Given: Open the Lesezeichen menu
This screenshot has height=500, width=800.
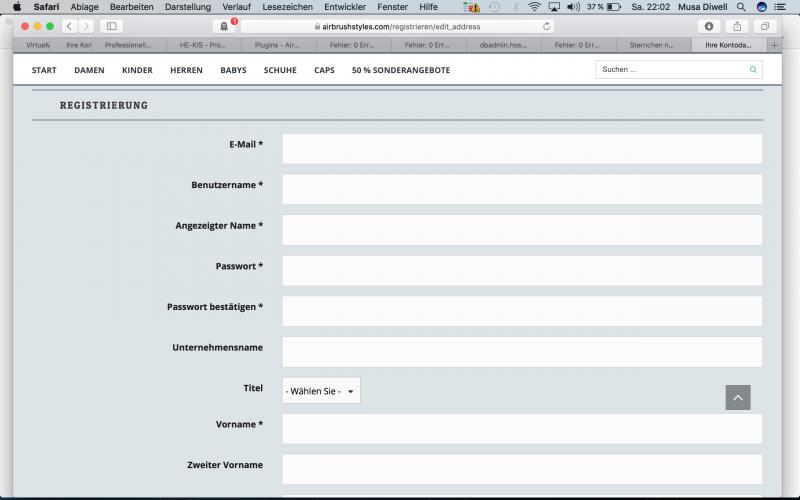Looking at the screenshot, I should point(287,7).
